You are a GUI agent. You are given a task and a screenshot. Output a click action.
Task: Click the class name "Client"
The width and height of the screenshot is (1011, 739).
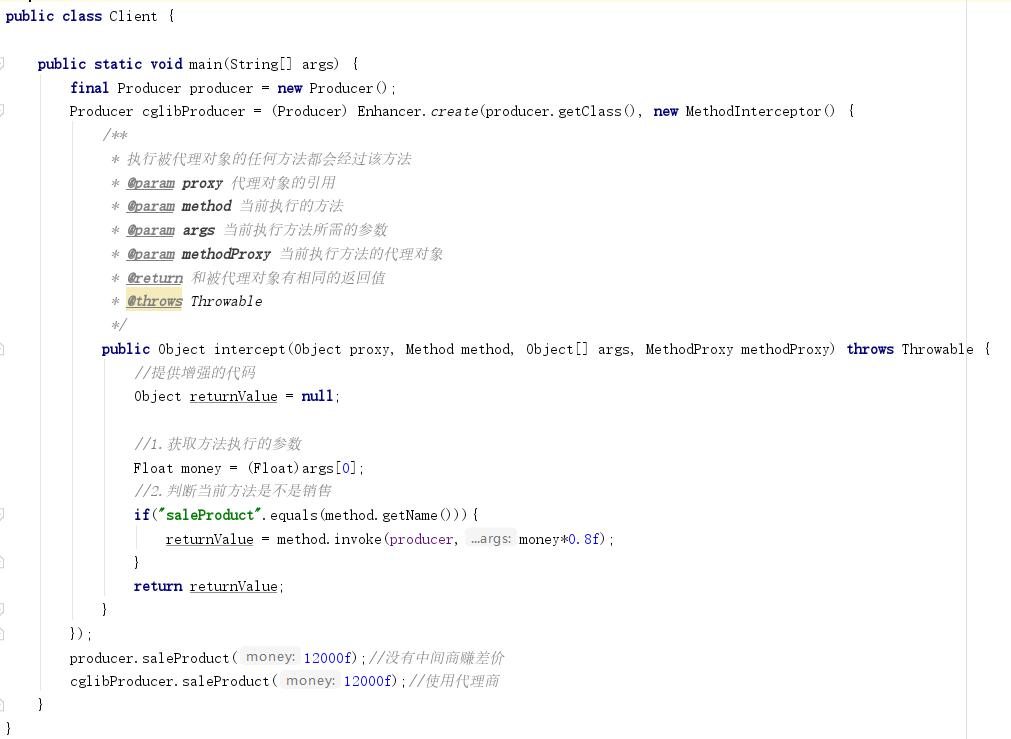[133, 16]
